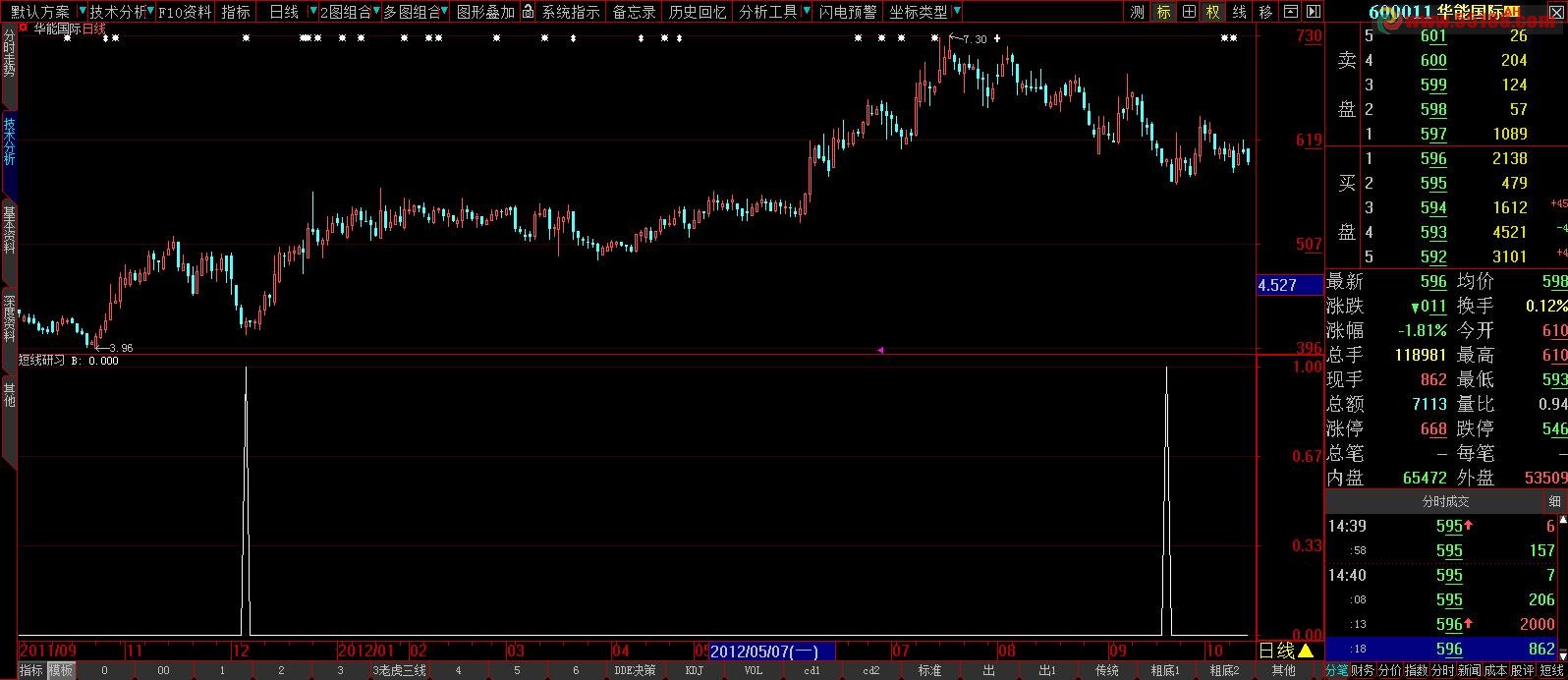Select the 线 line drawing icon
The width and height of the screenshot is (1568, 680).
click(x=1239, y=12)
